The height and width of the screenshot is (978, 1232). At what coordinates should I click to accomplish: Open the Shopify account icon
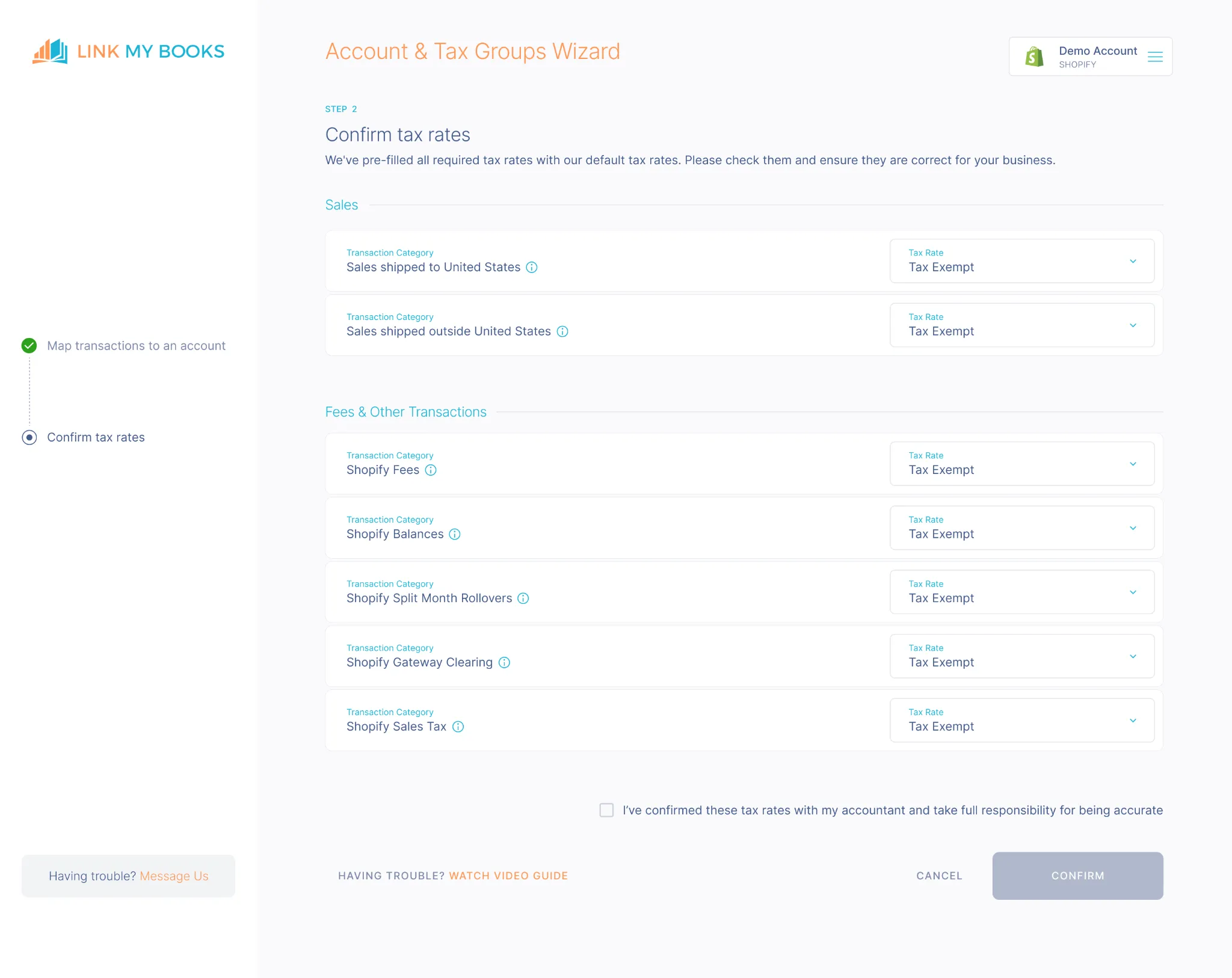(x=1034, y=57)
